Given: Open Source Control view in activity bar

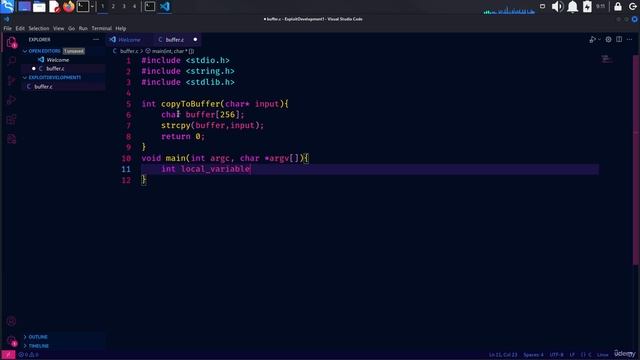Looking at the screenshot, I should click(x=11, y=80).
